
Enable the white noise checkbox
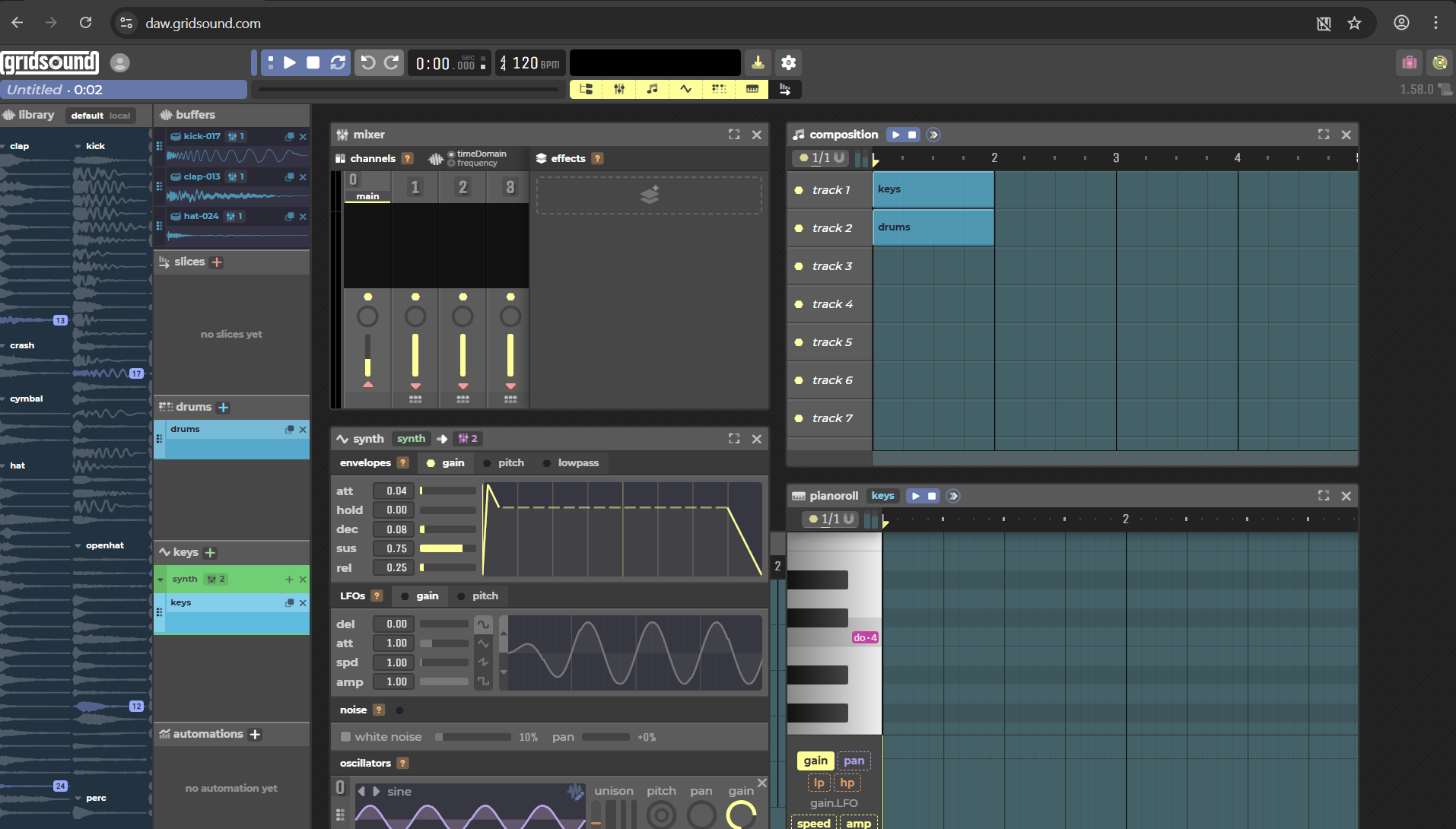346,737
